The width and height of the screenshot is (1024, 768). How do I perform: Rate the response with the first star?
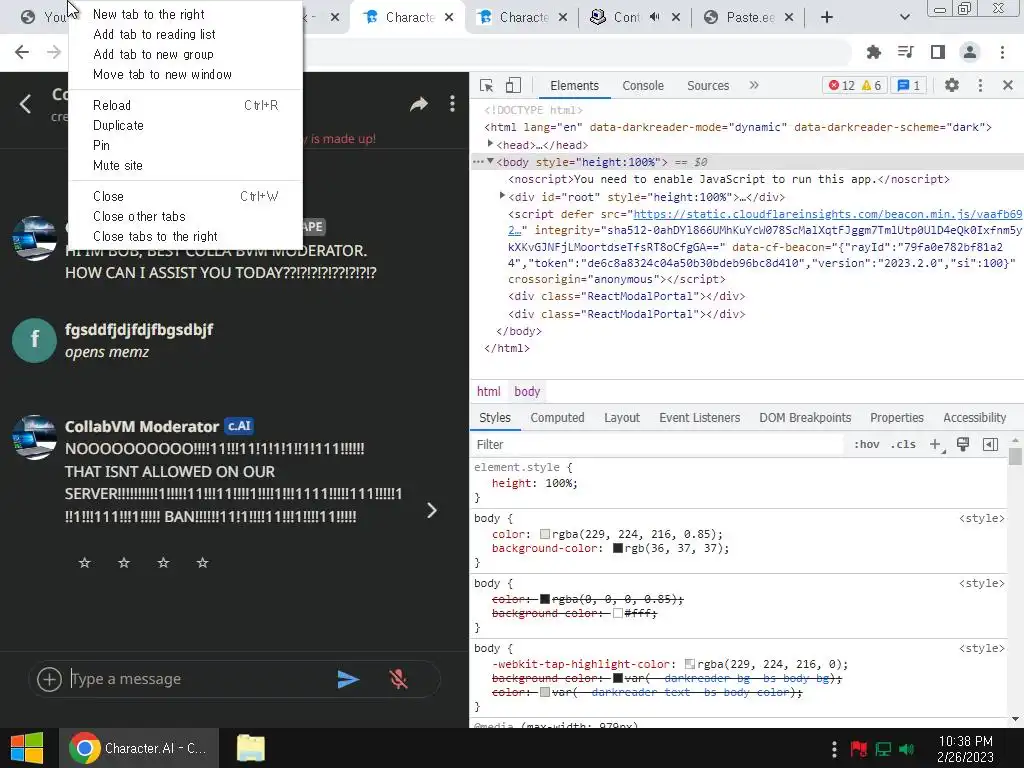(84, 562)
